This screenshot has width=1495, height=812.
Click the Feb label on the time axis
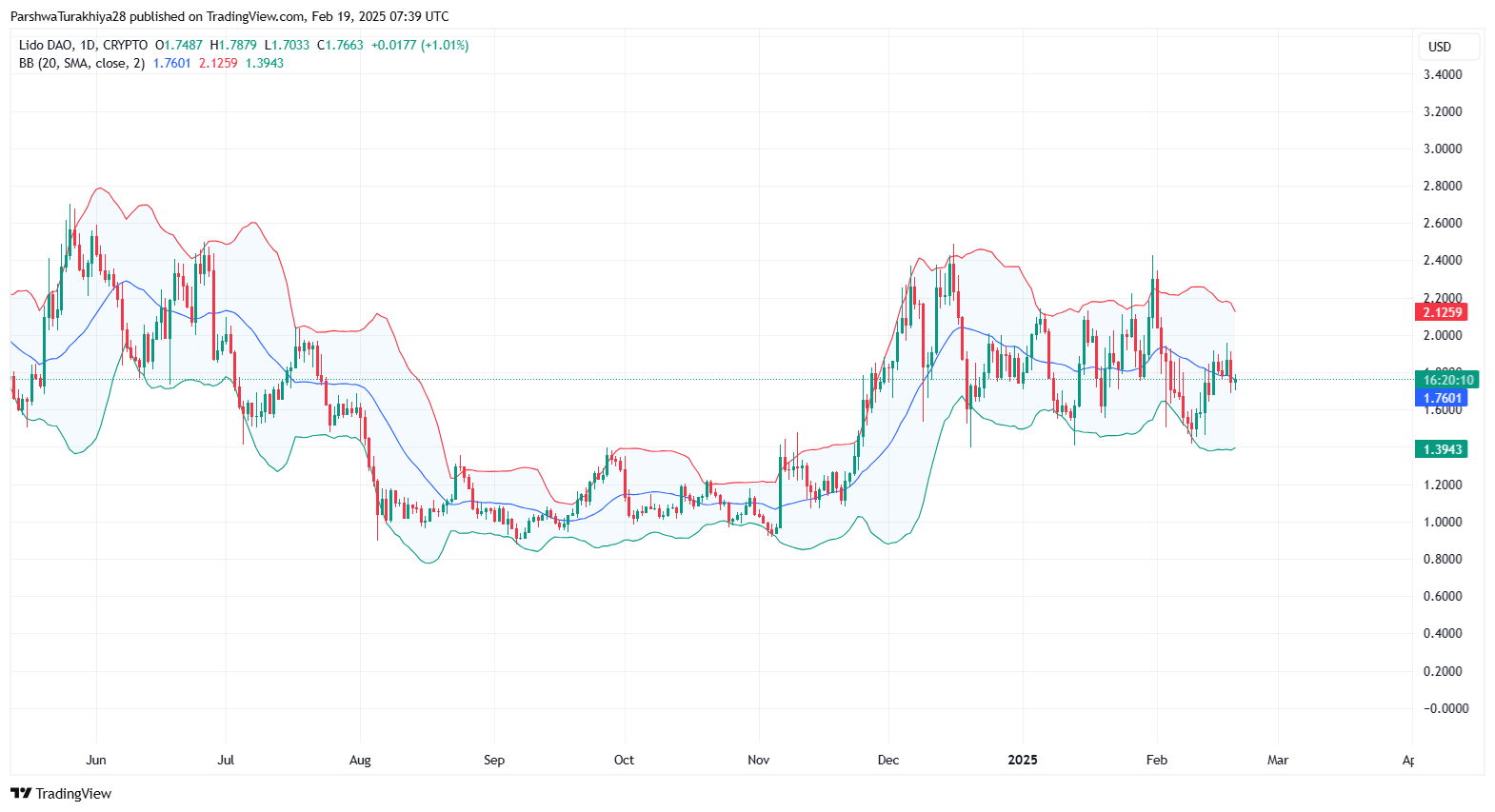click(1156, 760)
